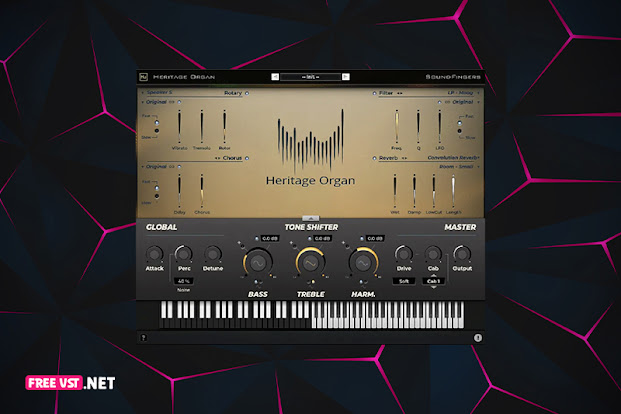Select Rotary Fast speed radio button

click(157, 122)
